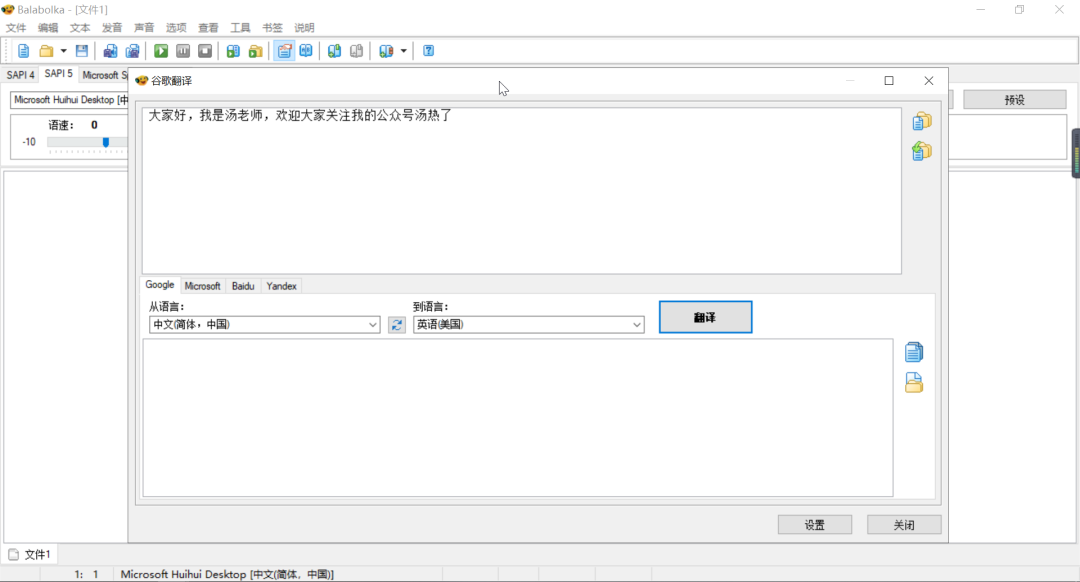Viewport: 1080px width, 582px height.
Task: Click the yellow file icon beside translation output
Action: (x=914, y=382)
